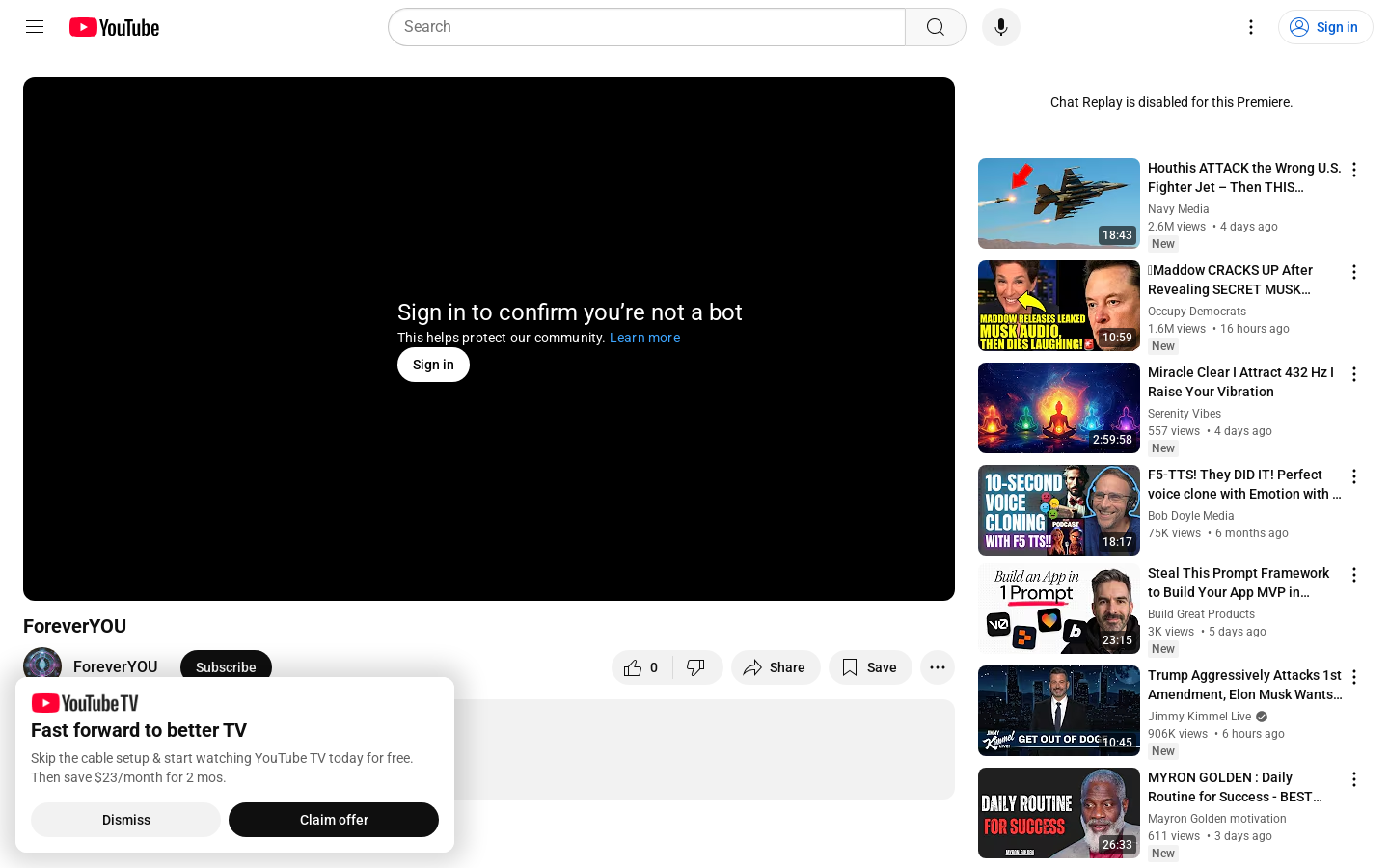Click Serenity Vibes channel name
Viewport: 1389px width, 868px height.
tap(1185, 414)
